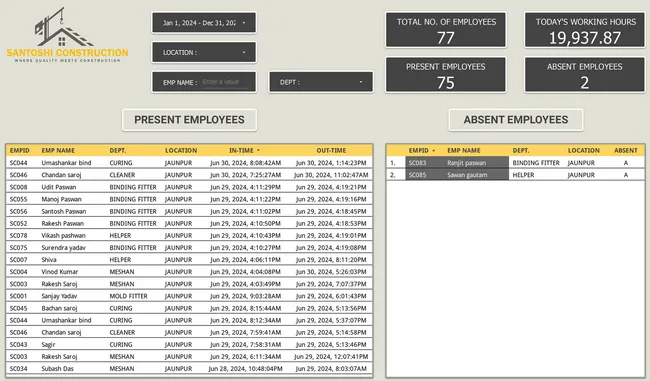
Task: Sort present table by DEPT. header
Action: coord(118,150)
